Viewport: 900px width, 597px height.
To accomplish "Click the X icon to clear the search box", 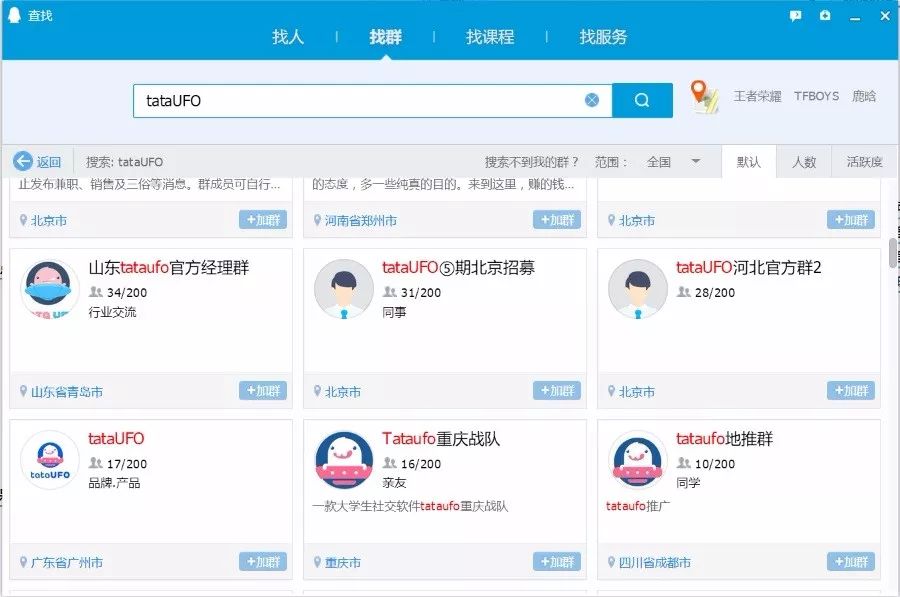I will click(592, 99).
